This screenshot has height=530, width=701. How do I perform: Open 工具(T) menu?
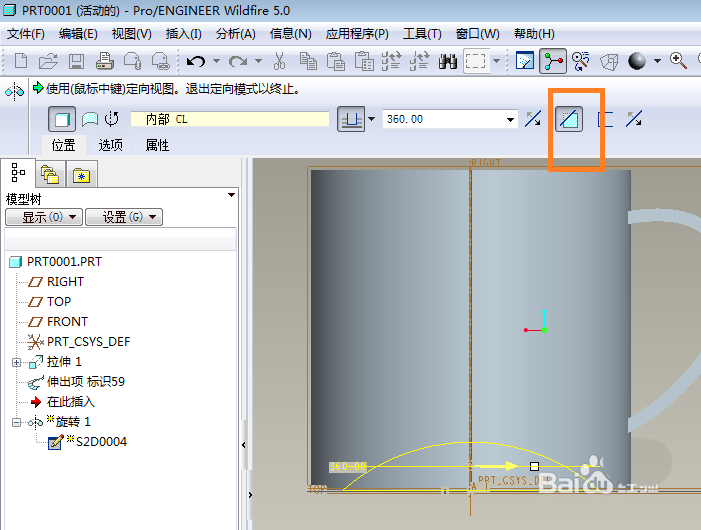click(422, 34)
